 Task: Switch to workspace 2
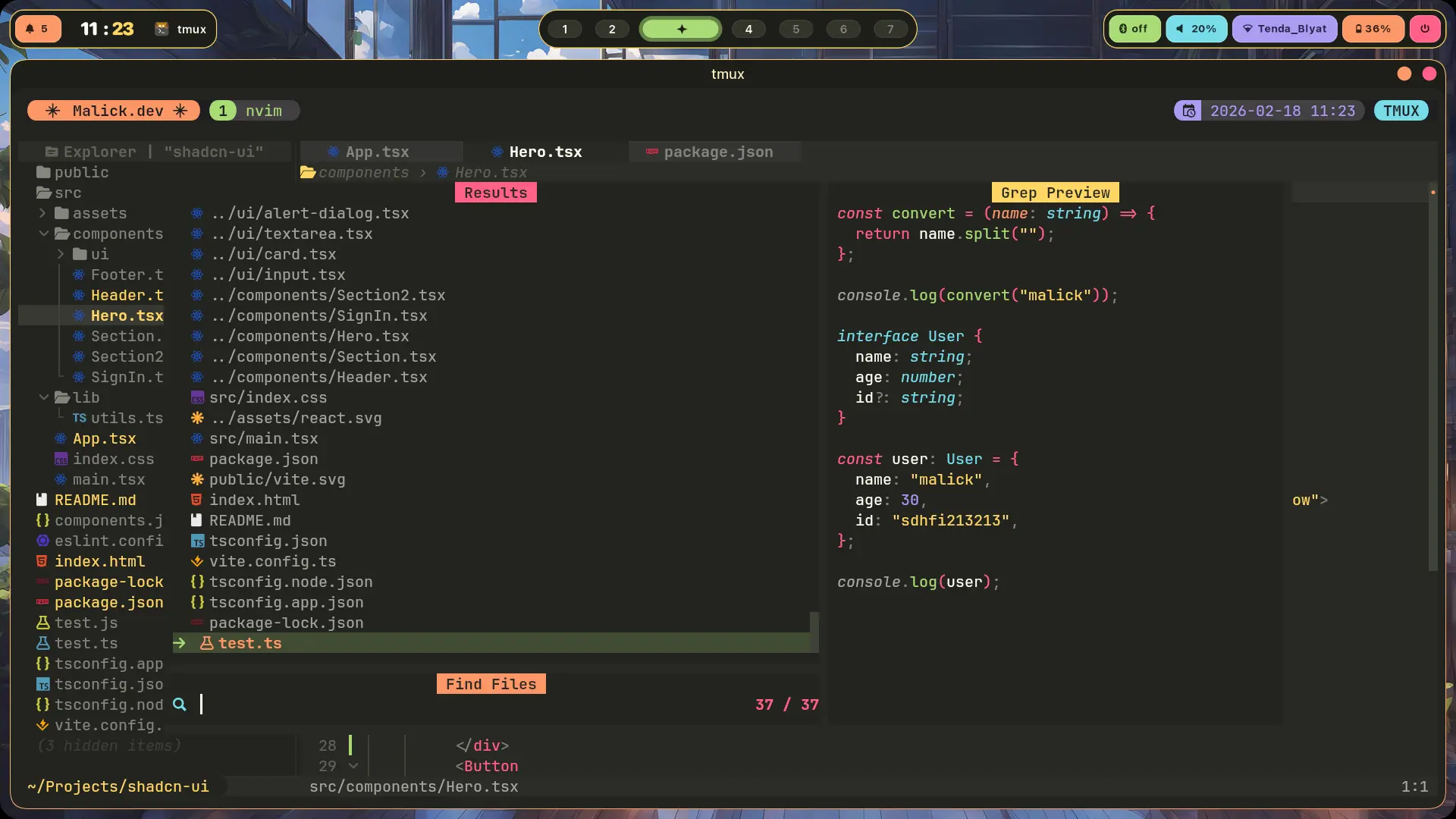[612, 29]
